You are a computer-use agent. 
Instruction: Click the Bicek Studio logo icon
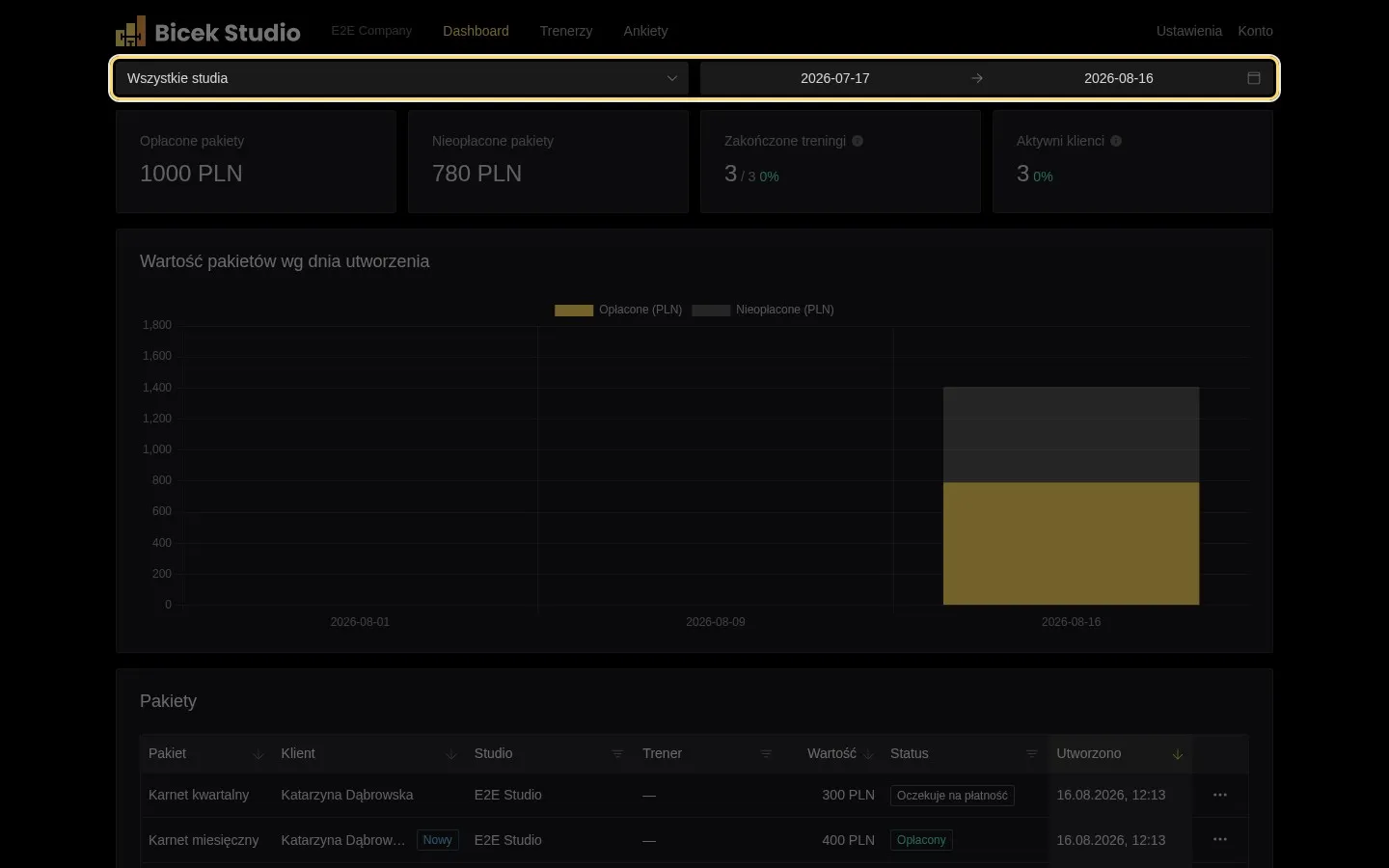pyautogui.click(x=130, y=31)
